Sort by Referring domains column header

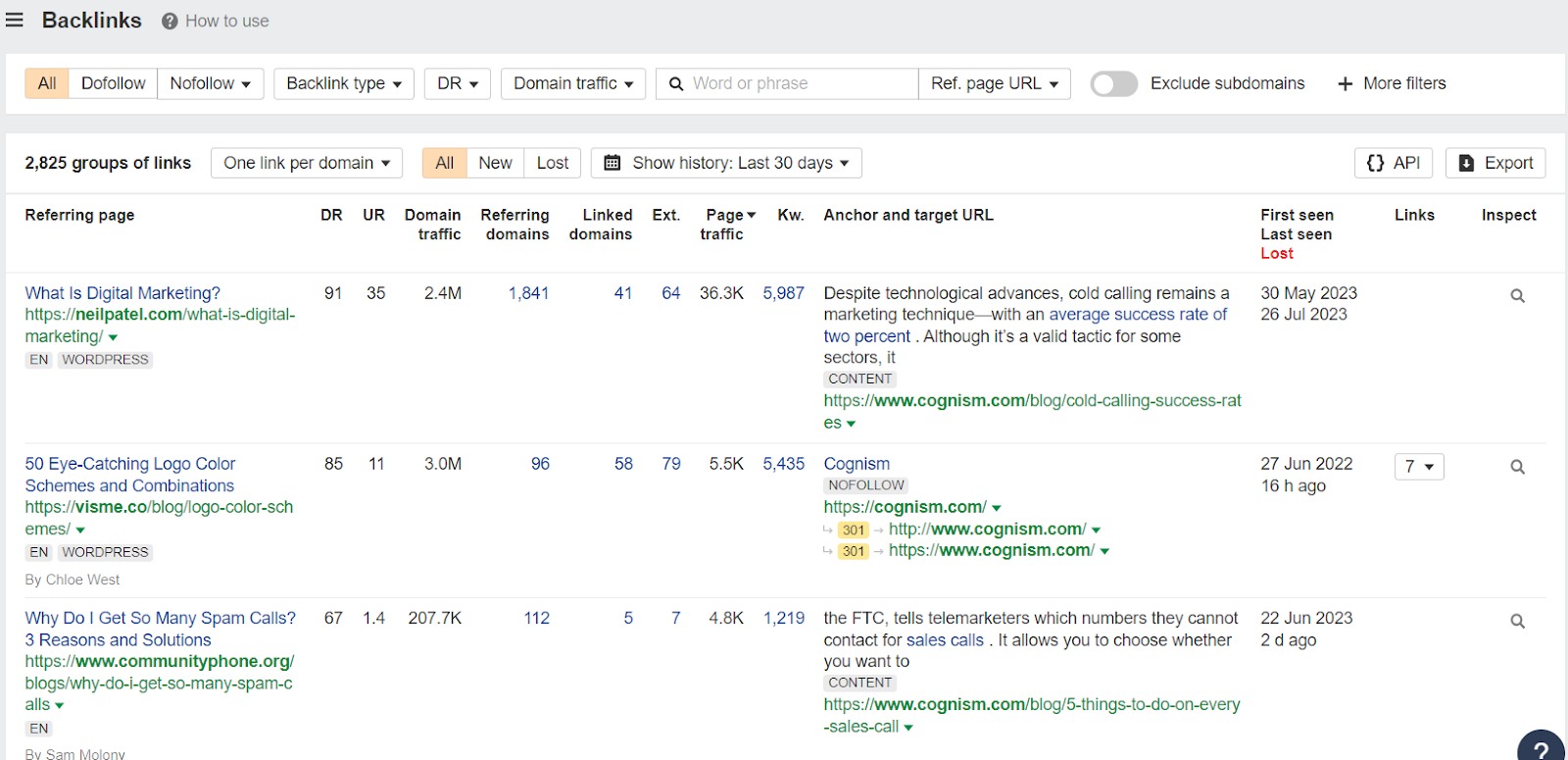coord(515,225)
